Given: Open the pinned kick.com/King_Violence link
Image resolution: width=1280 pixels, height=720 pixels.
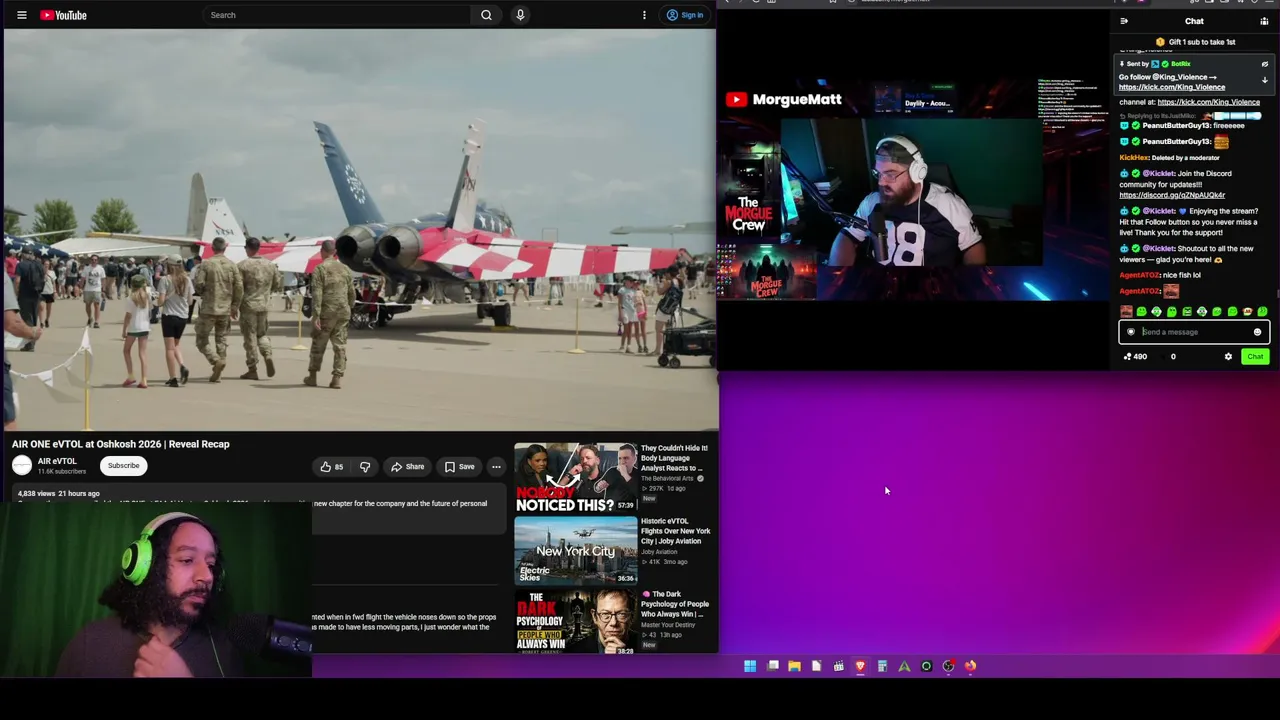Looking at the screenshot, I should tap(1172, 87).
